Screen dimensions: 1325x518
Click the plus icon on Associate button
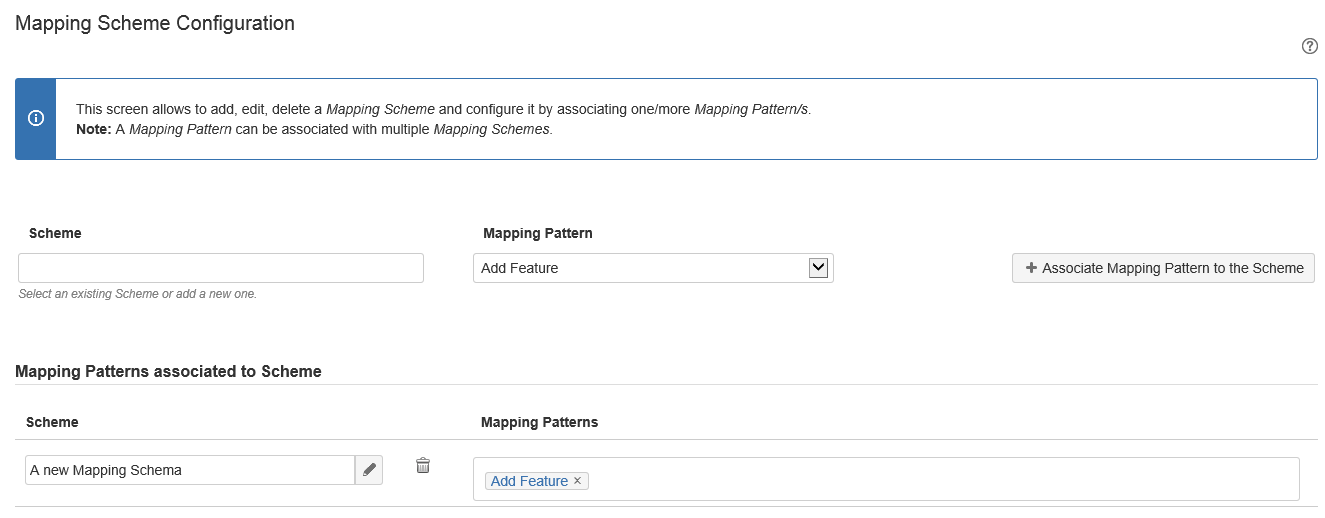pyautogui.click(x=1031, y=268)
